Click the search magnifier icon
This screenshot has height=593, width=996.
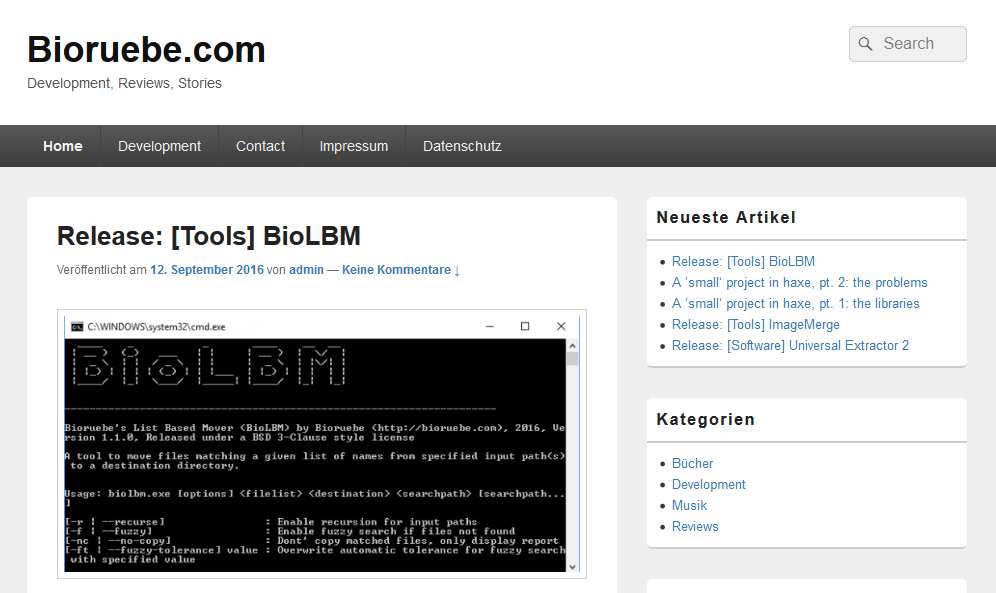[x=866, y=44]
